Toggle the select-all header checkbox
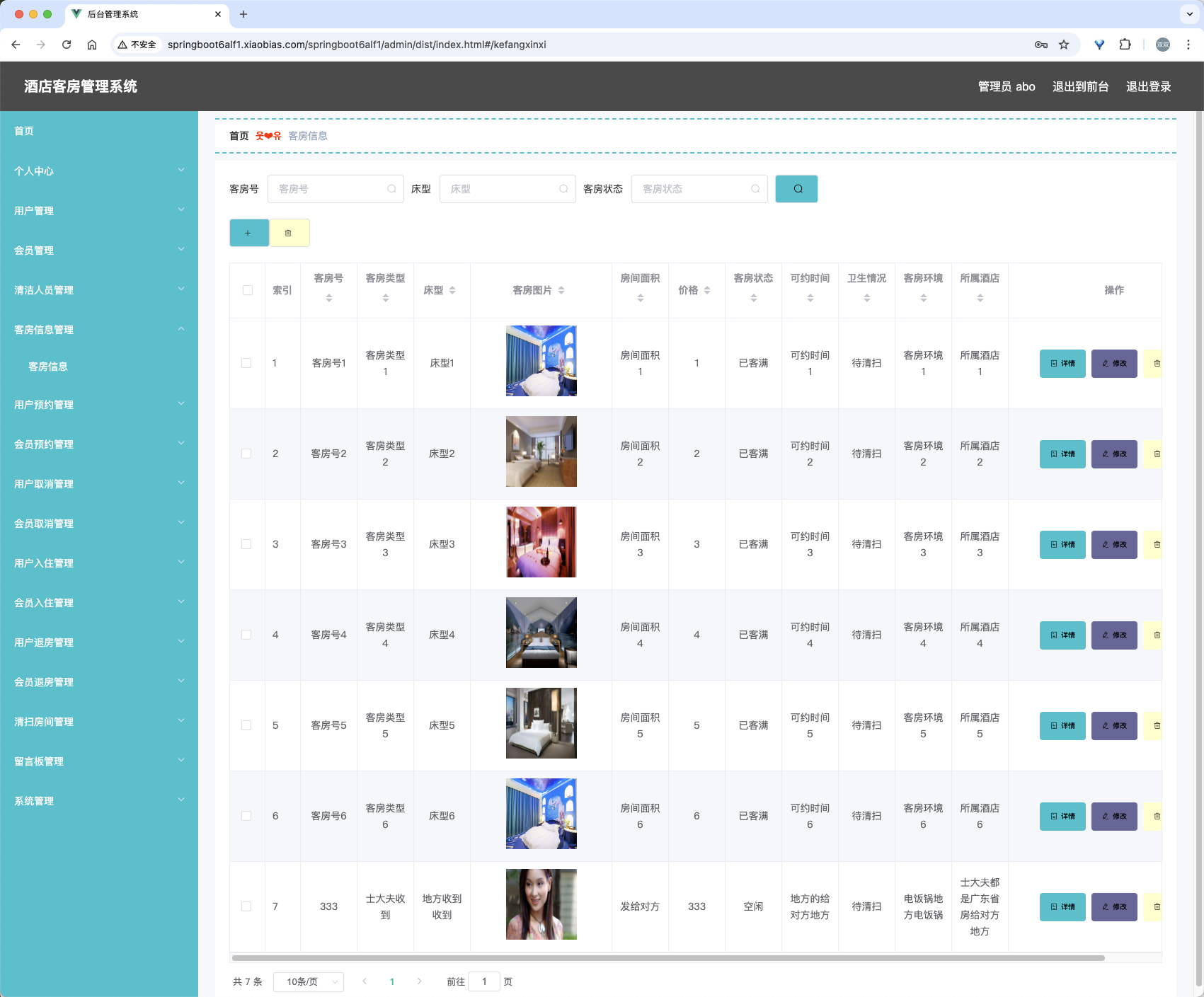The height and width of the screenshot is (997, 1204). tap(248, 290)
